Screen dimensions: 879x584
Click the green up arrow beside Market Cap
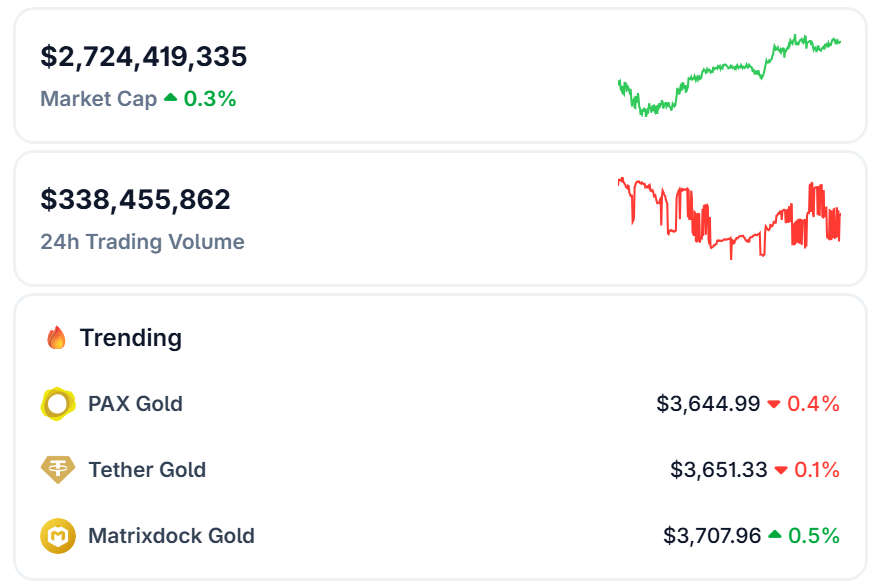pos(170,98)
